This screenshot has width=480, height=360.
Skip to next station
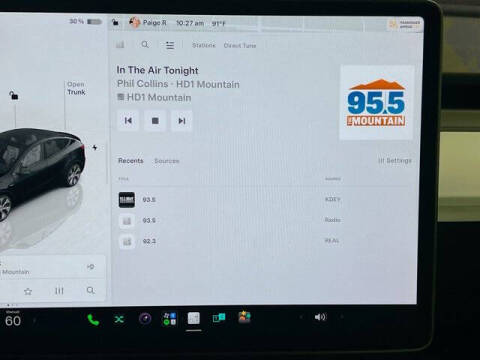click(182, 121)
